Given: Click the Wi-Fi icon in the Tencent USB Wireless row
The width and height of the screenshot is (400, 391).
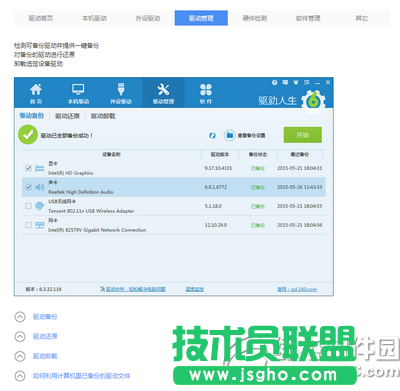Looking at the screenshot, I should click(40, 206).
